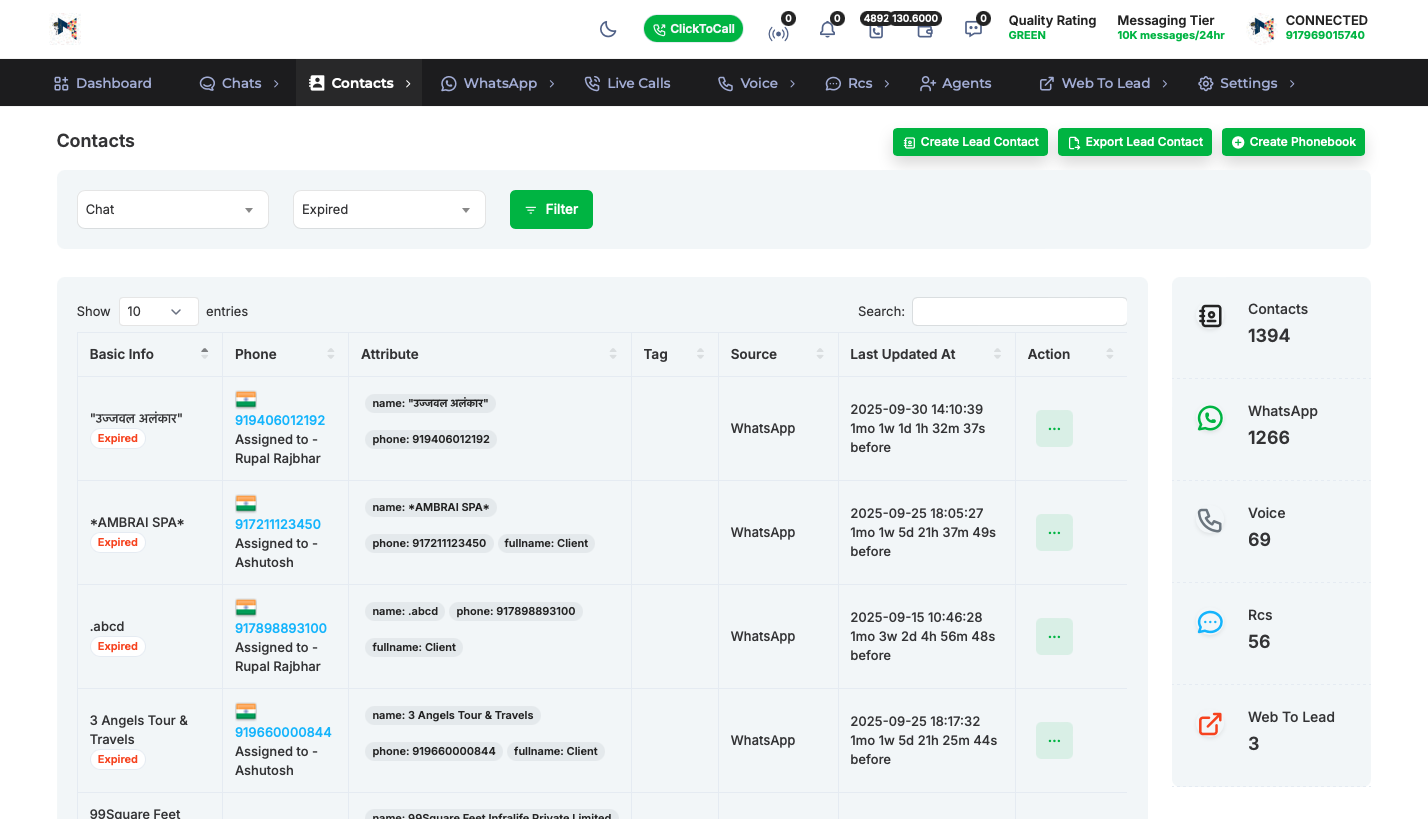Click inside the Search input field
Screen dimensions: 1428x819
pyautogui.click(x=1019, y=311)
